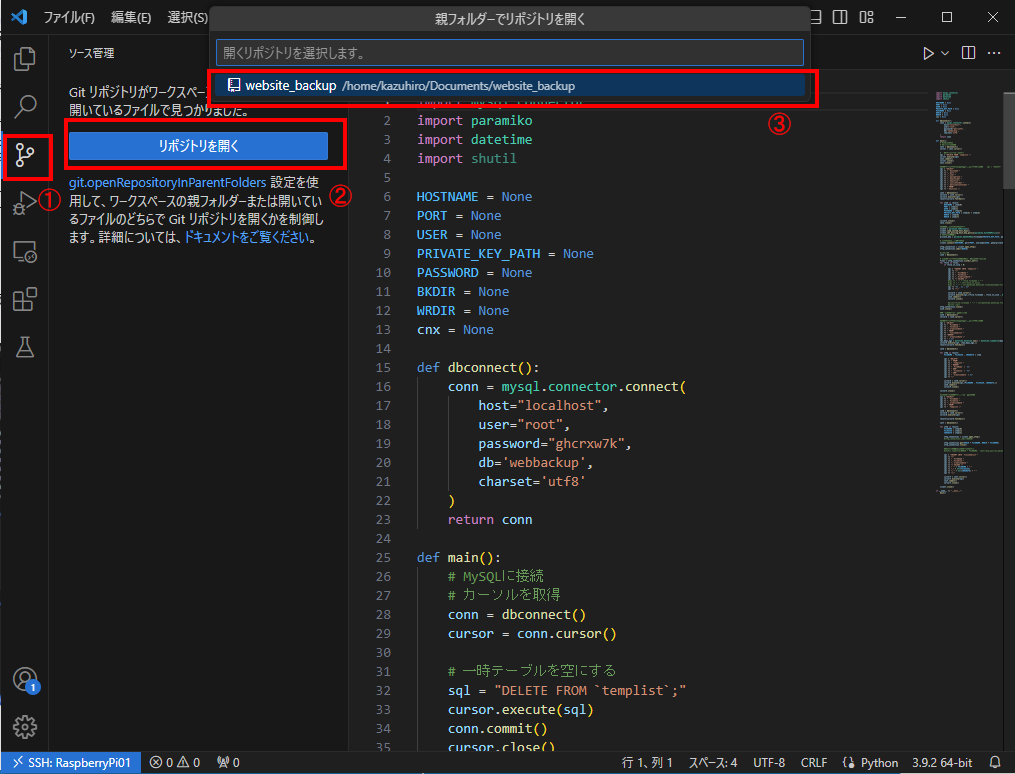Screen dimensions: 1015x774
Task: Open the editor more actions ellipsis
Action: (994, 53)
